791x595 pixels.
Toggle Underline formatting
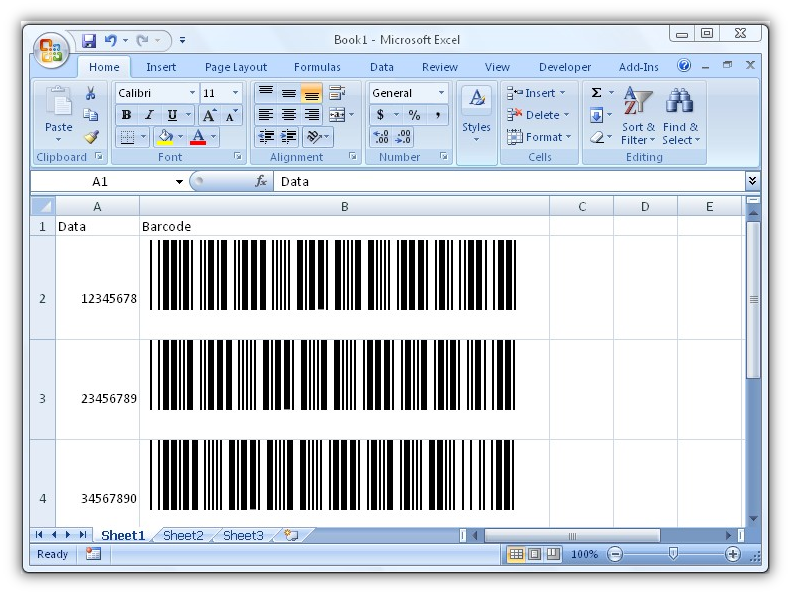(172, 116)
